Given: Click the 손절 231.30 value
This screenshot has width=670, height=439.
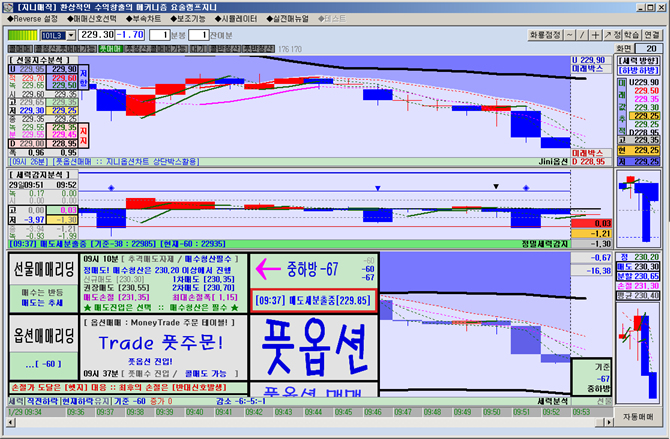Looking at the screenshot, I should tap(638, 286).
